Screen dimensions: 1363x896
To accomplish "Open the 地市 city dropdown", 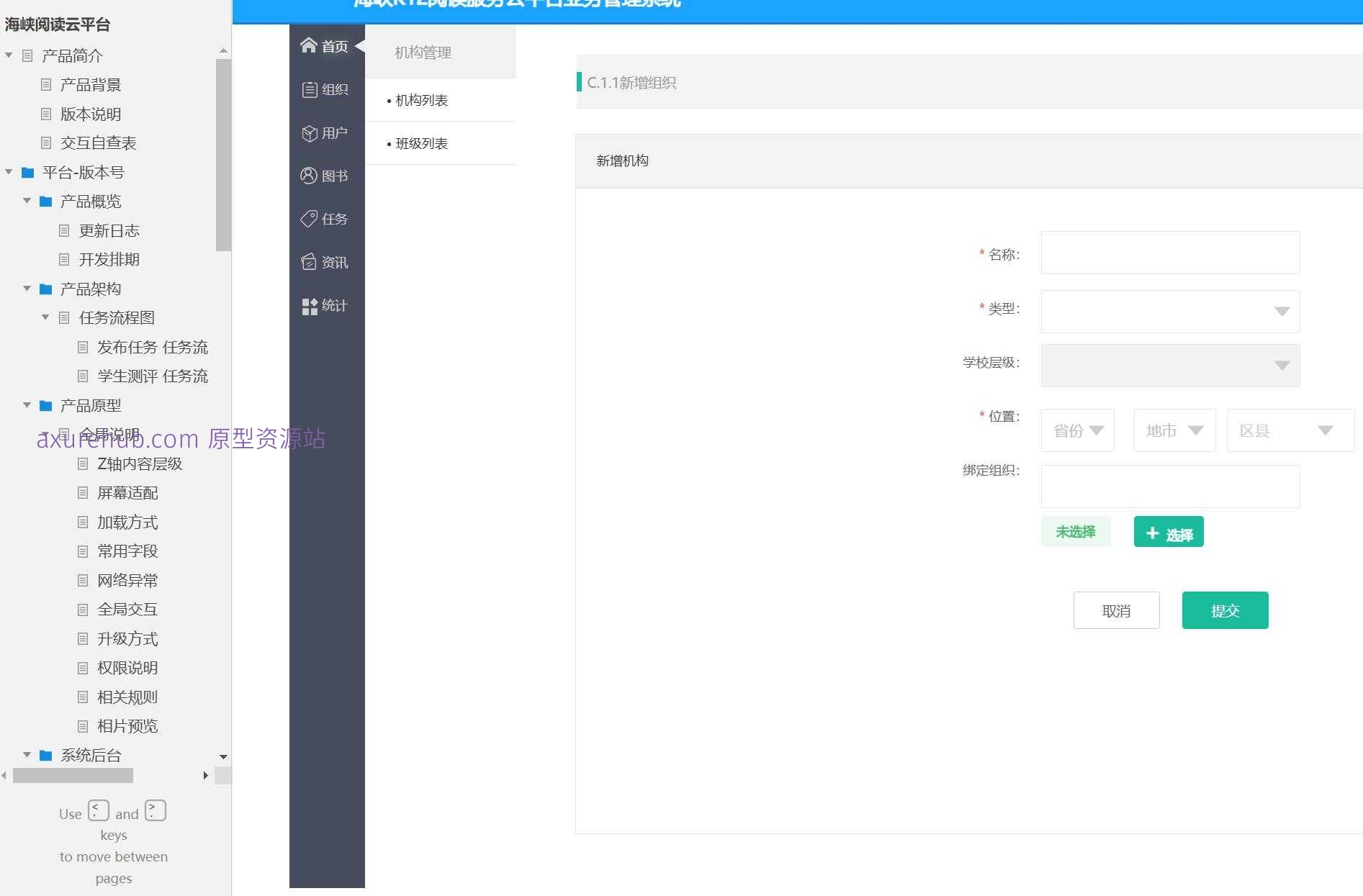I will click(x=1174, y=430).
